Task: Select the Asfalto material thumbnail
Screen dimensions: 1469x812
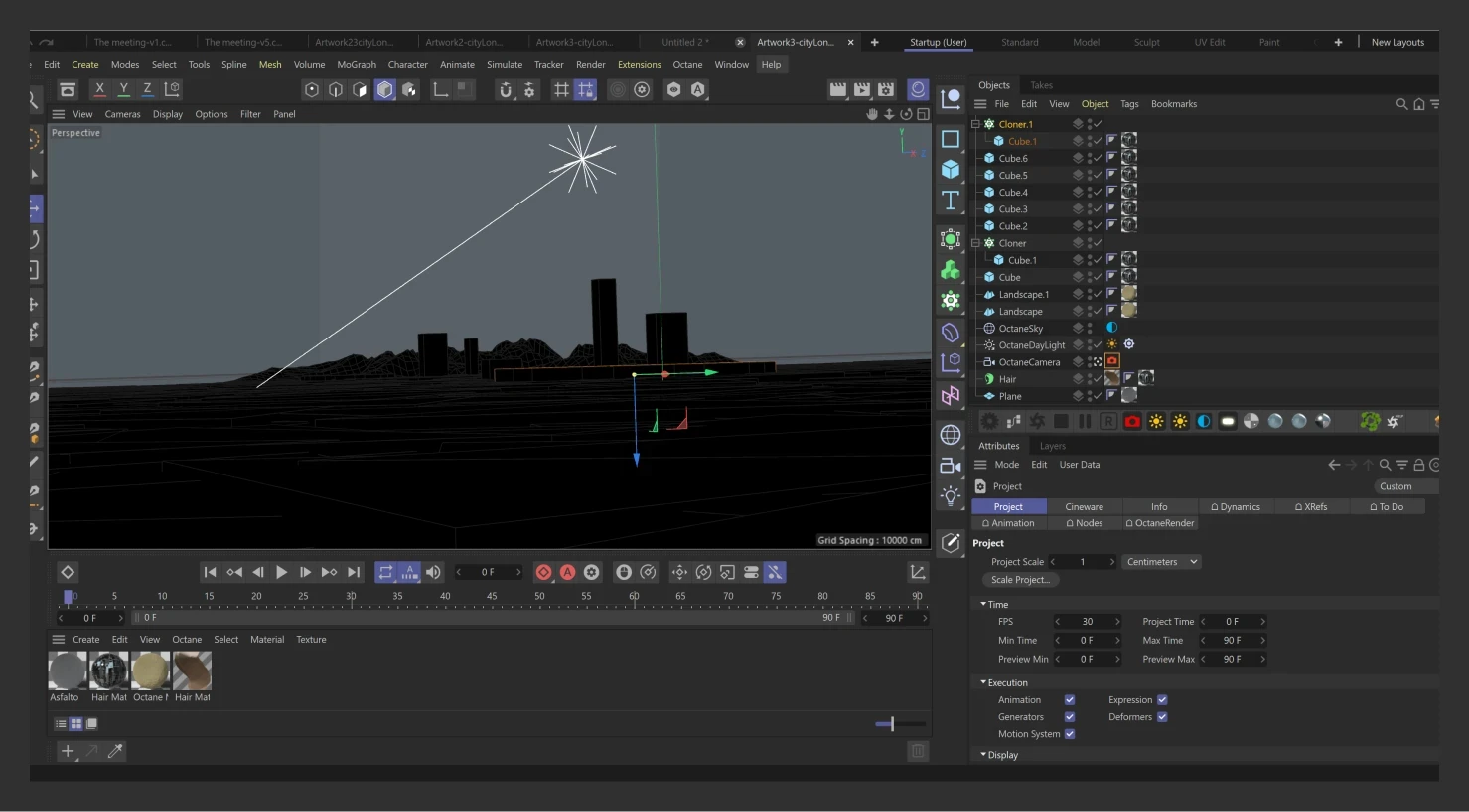Action: [x=68, y=672]
